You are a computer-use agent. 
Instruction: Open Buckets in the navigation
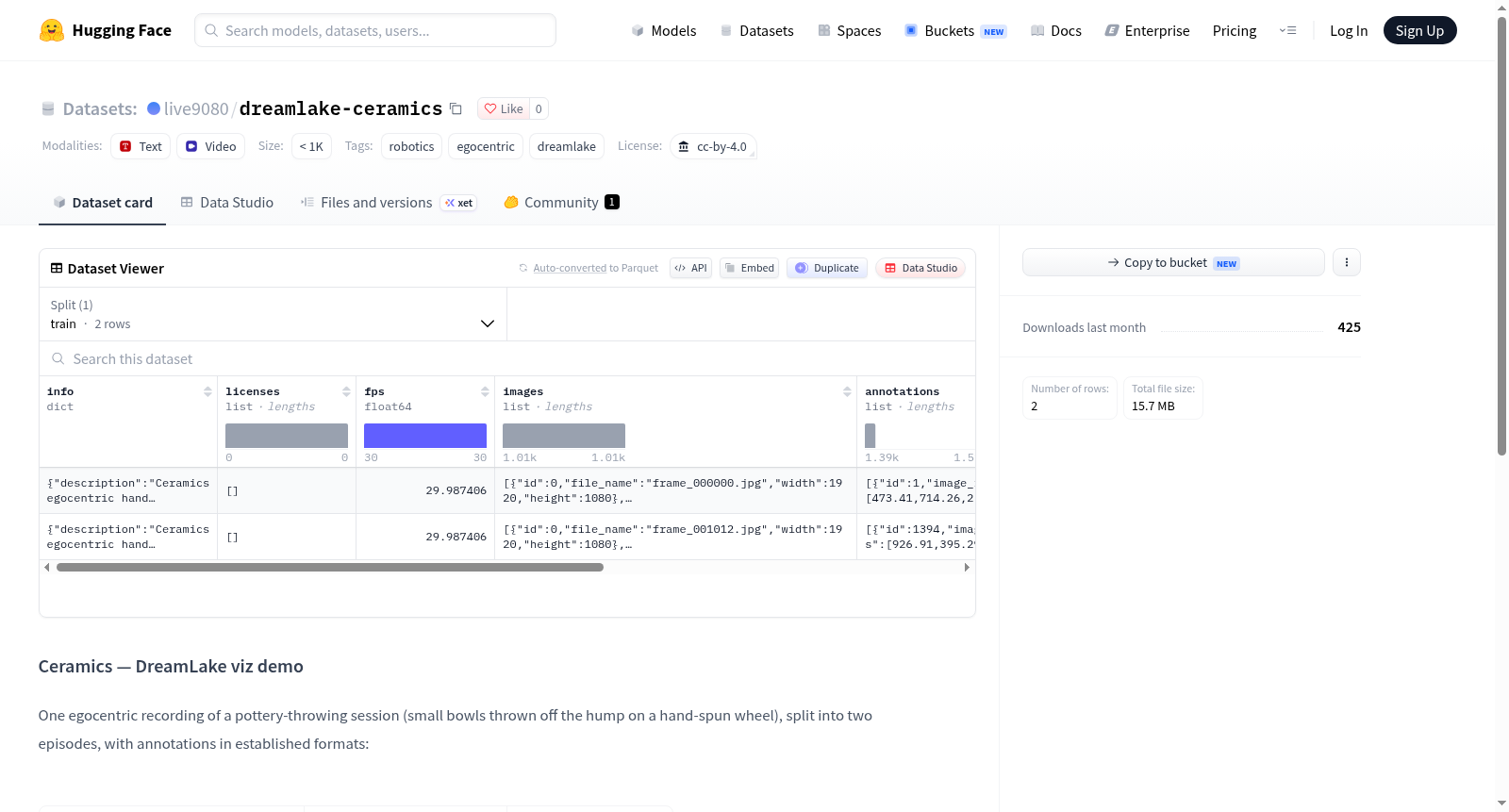tap(955, 30)
